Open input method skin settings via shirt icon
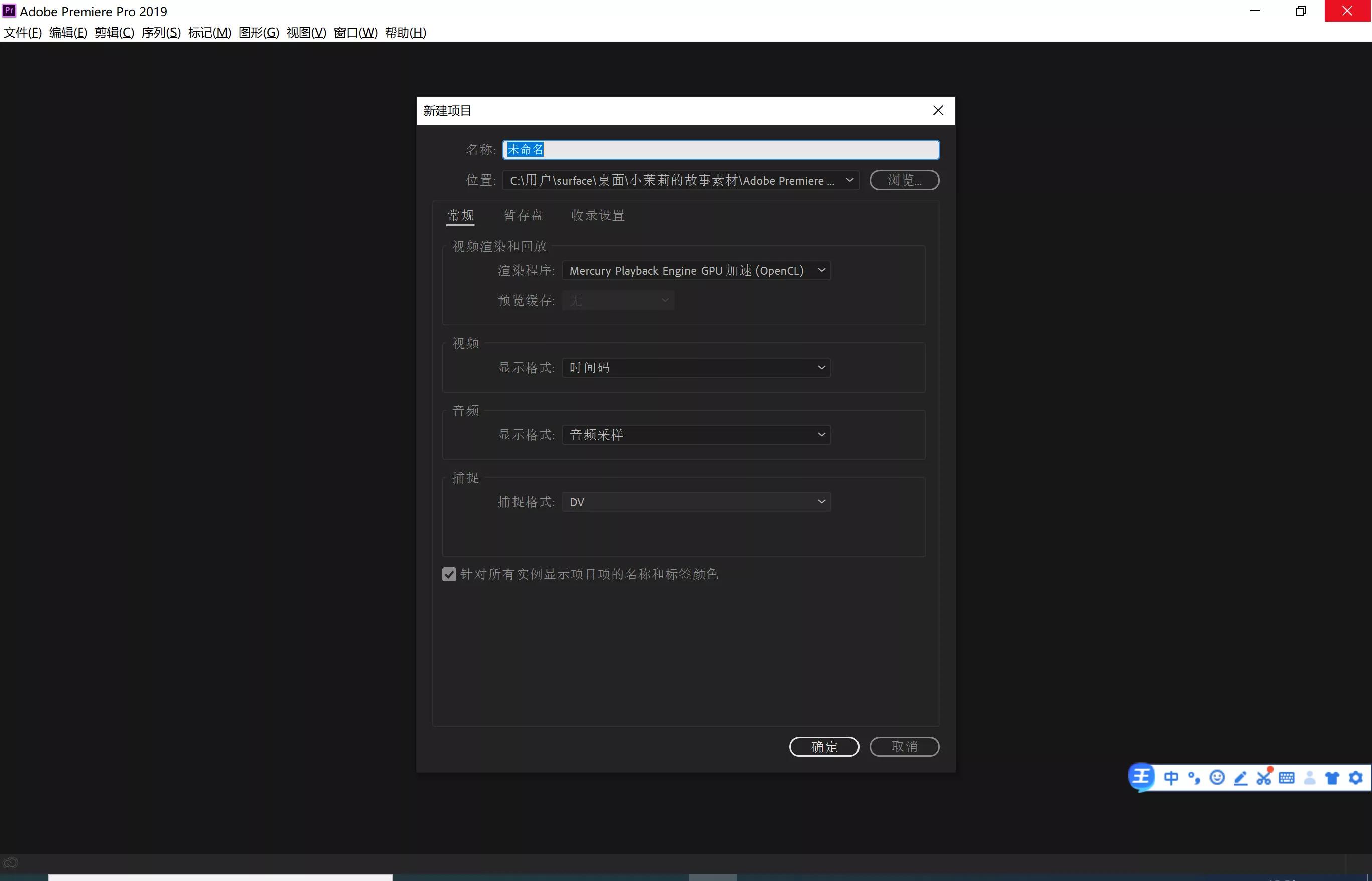This screenshot has height=881, width=1372. click(1332, 777)
